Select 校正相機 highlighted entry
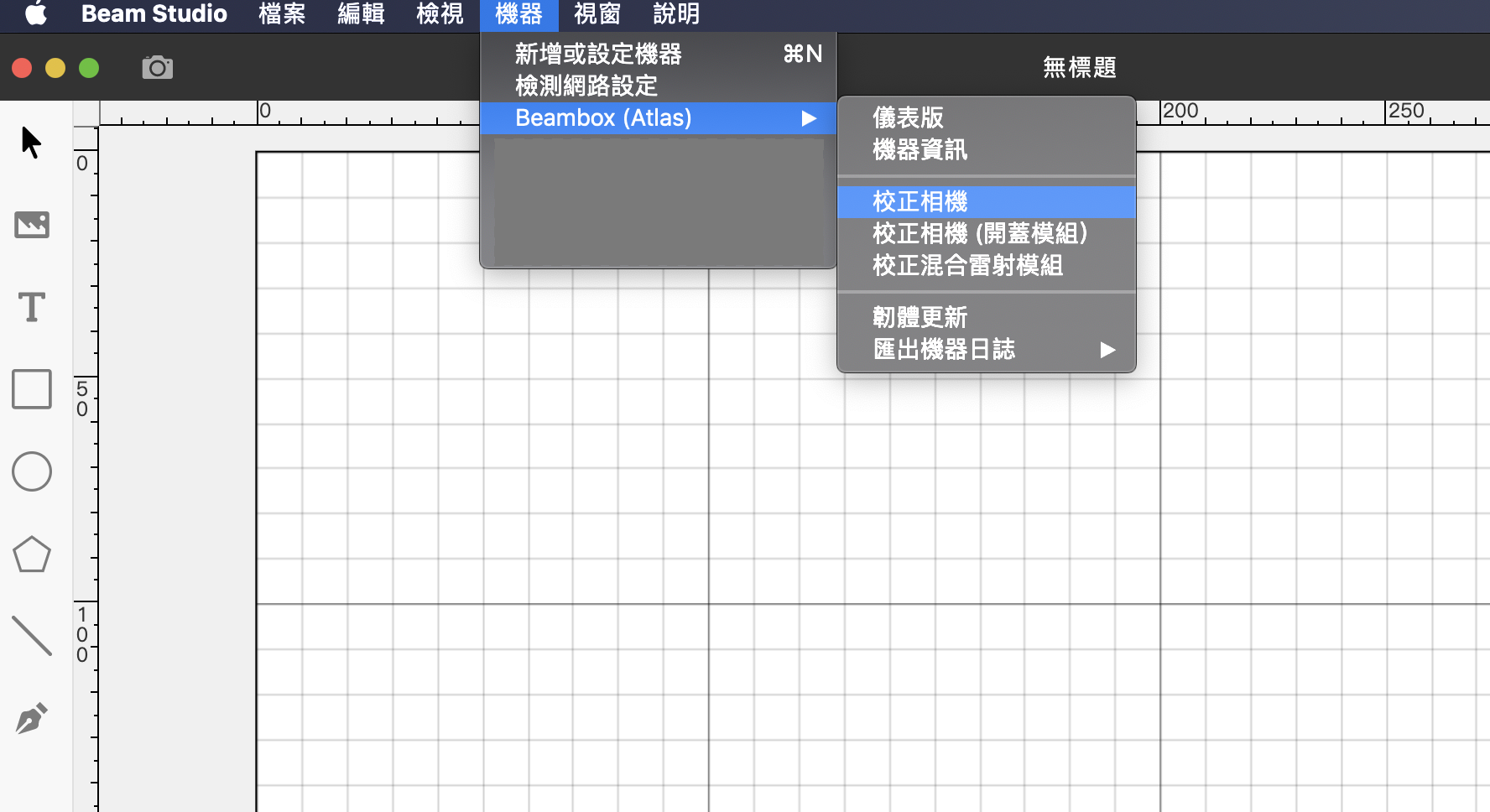Image resolution: width=1490 pixels, height=812 pixels. coord(987,201)
